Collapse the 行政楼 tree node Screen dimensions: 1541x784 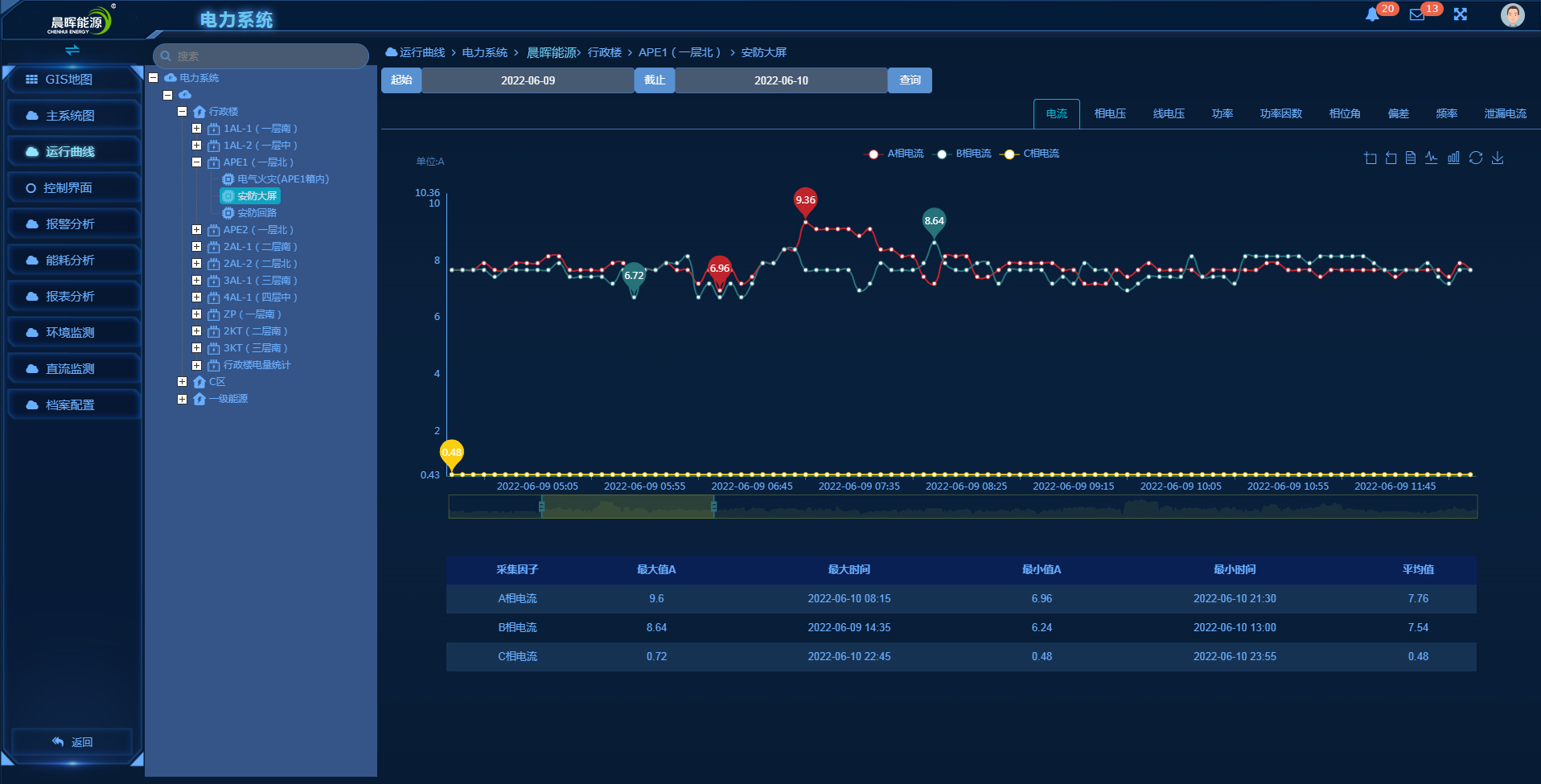click(182, 112)
